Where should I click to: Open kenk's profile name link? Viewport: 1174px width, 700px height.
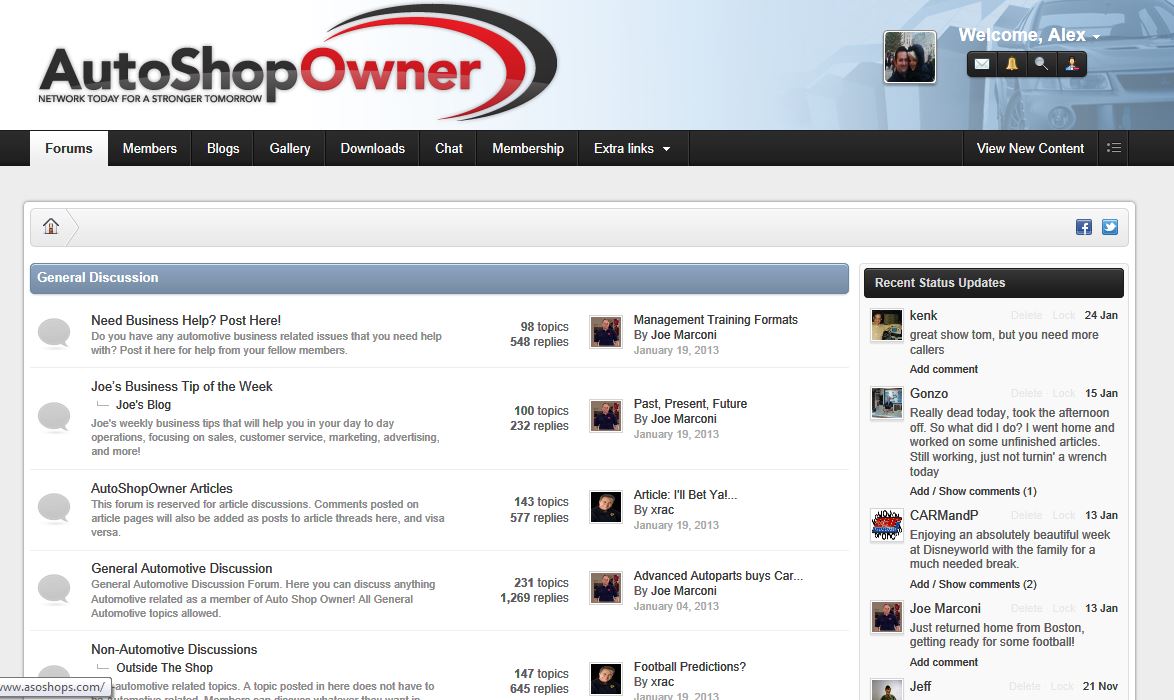point(923,316)
